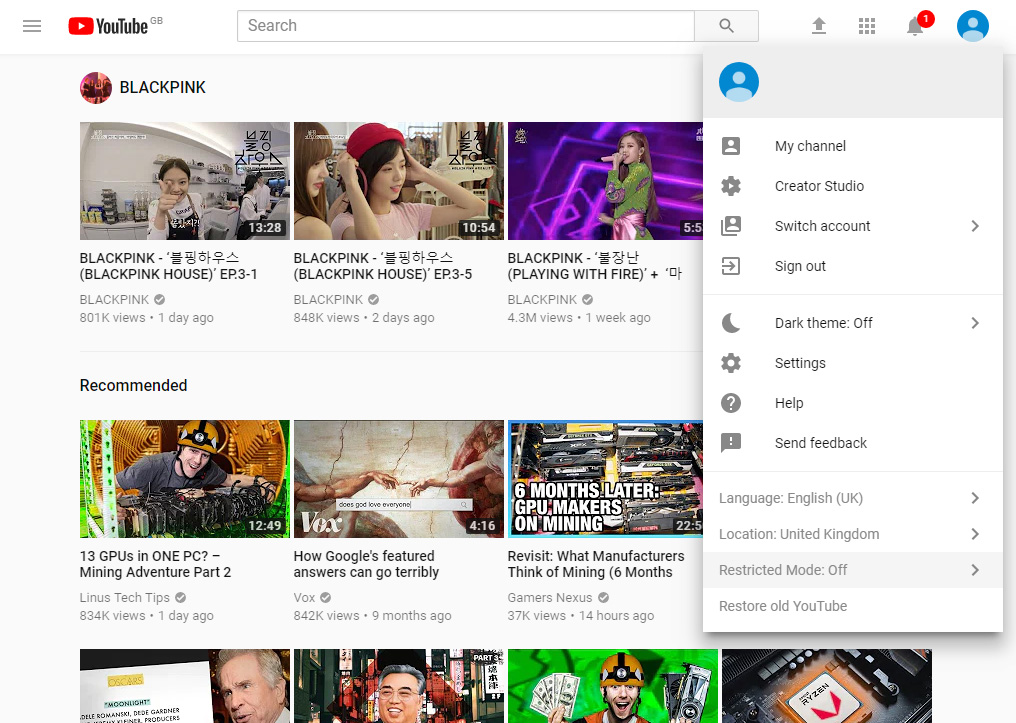Viewport: 1016px width, 723px height.
Task: Open Gamers Nexus channel link
Action: [x=549, y=597]
